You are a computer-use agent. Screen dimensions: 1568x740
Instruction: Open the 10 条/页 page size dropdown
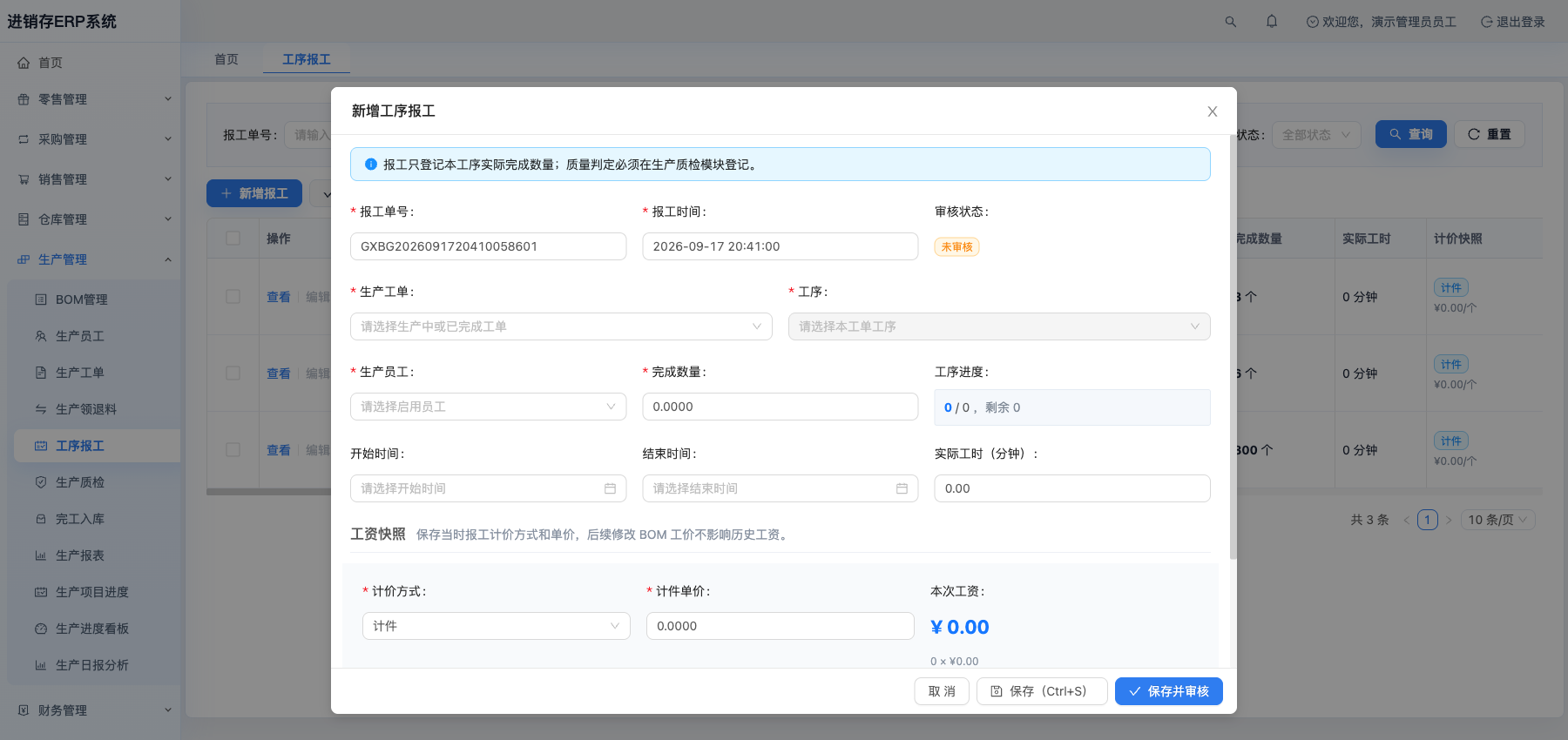point(1498,520)
